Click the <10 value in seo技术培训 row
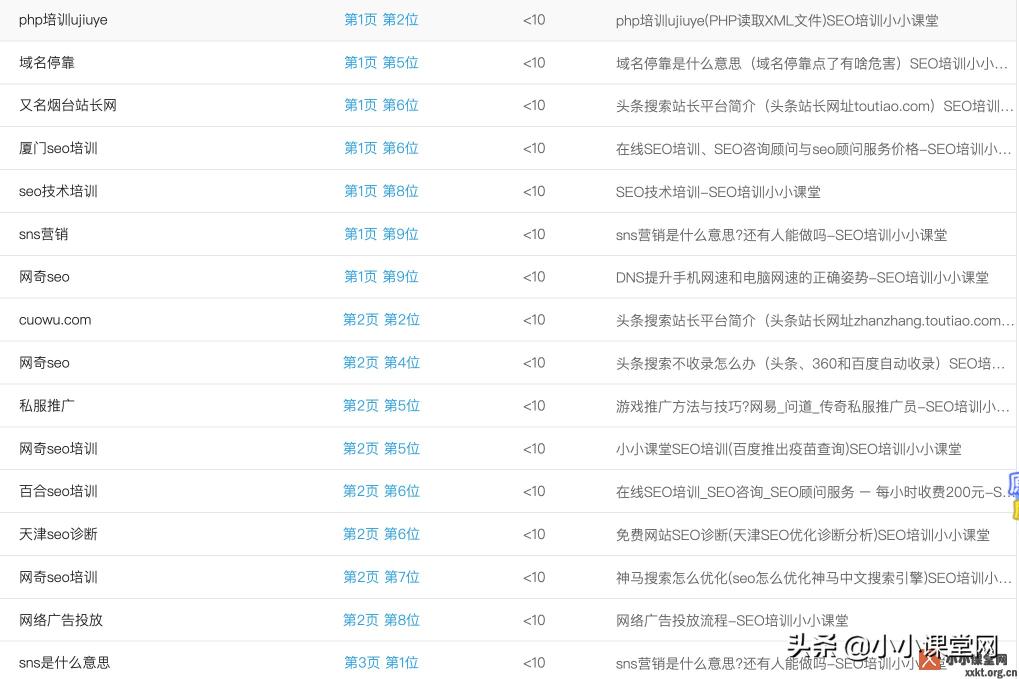Image resolution: width=1019 pixels, height=679 pixels. pyautogui.click(x=534, y=191)
